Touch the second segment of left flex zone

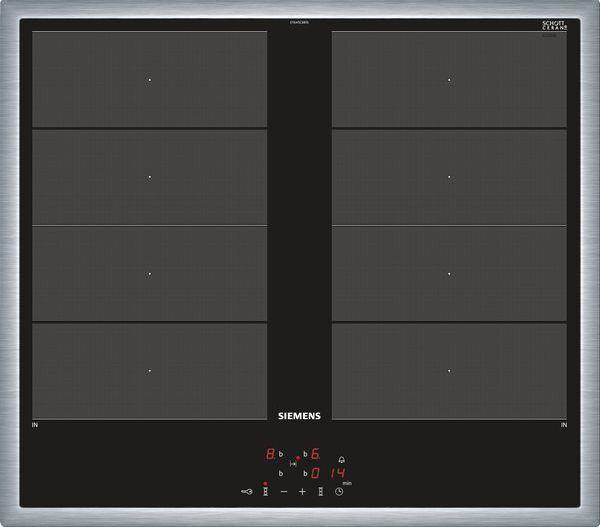(x=150, y=177)
